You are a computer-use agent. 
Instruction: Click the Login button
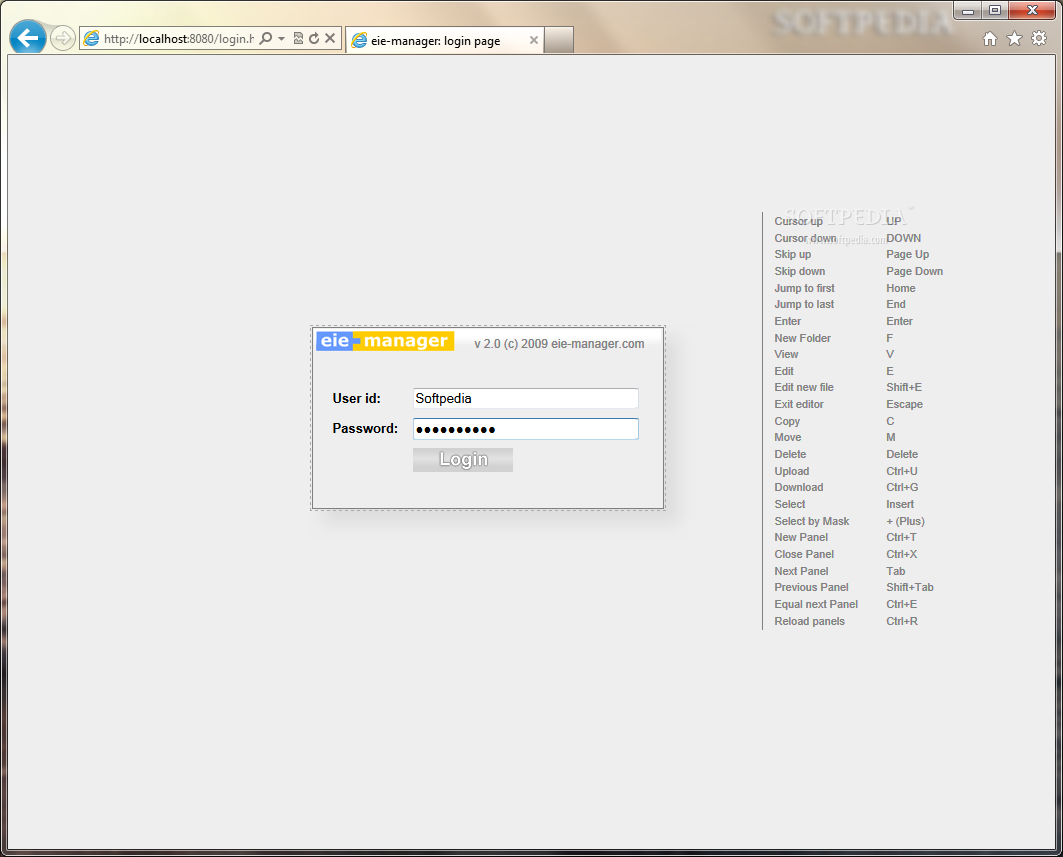point(463,460)
